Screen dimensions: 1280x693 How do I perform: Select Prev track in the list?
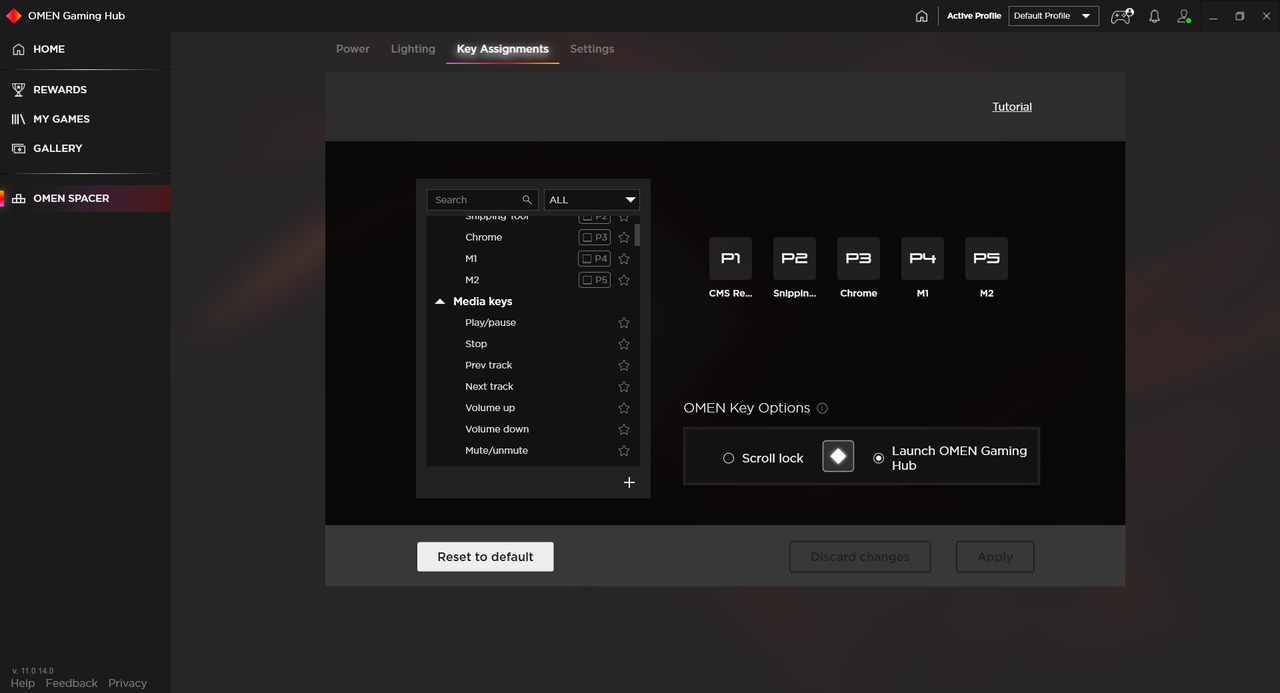489,365
